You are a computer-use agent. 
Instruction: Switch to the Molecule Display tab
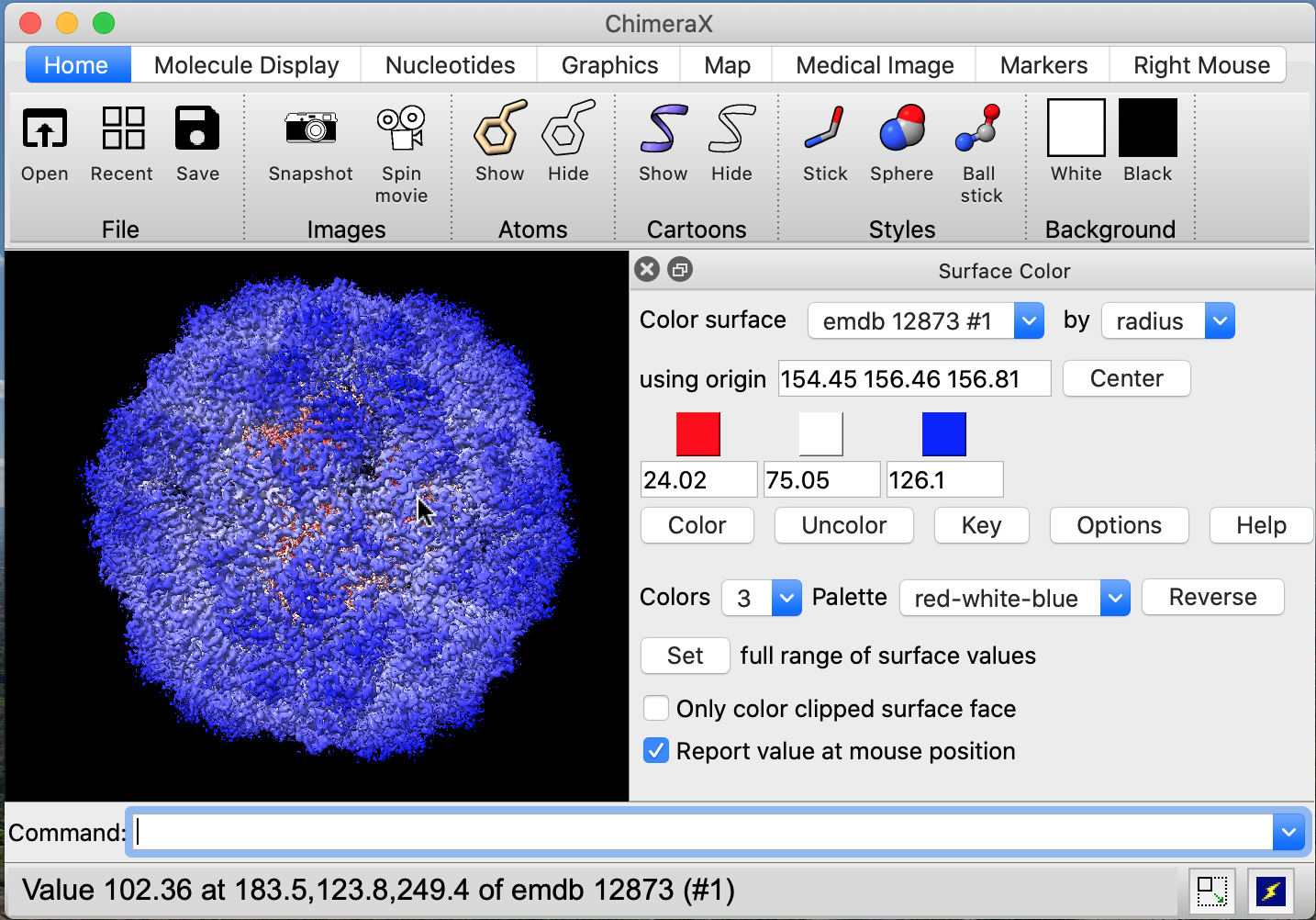pyautogui.click(x=246, y=65)
